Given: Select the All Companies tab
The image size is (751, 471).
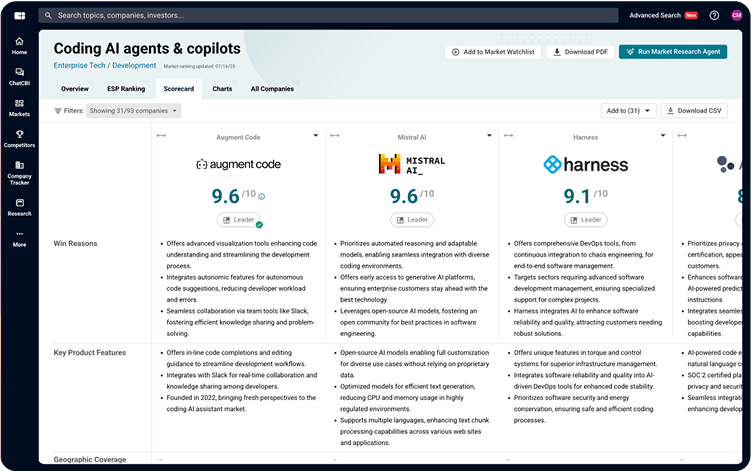Looking at the screenshot, I should 272,89.
